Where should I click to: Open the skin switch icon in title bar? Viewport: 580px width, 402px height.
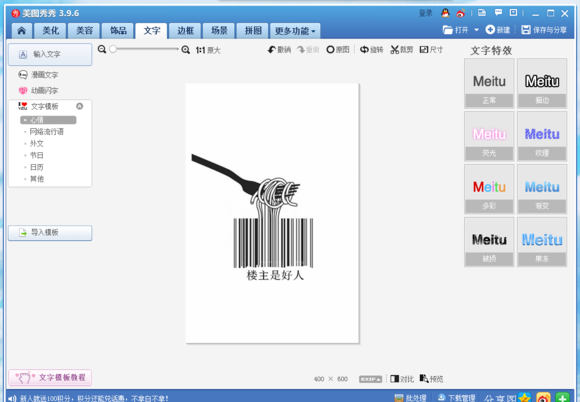tap(482, 13)
